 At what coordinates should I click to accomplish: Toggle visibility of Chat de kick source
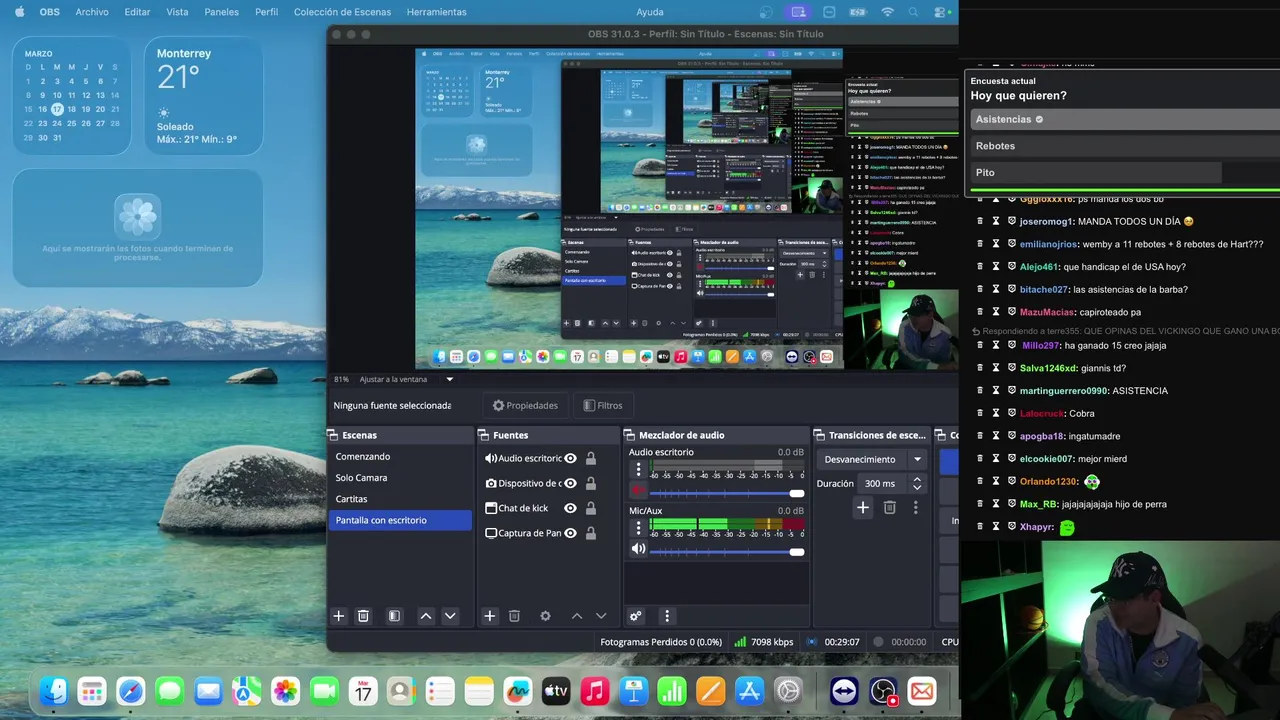tap(570, 508)
